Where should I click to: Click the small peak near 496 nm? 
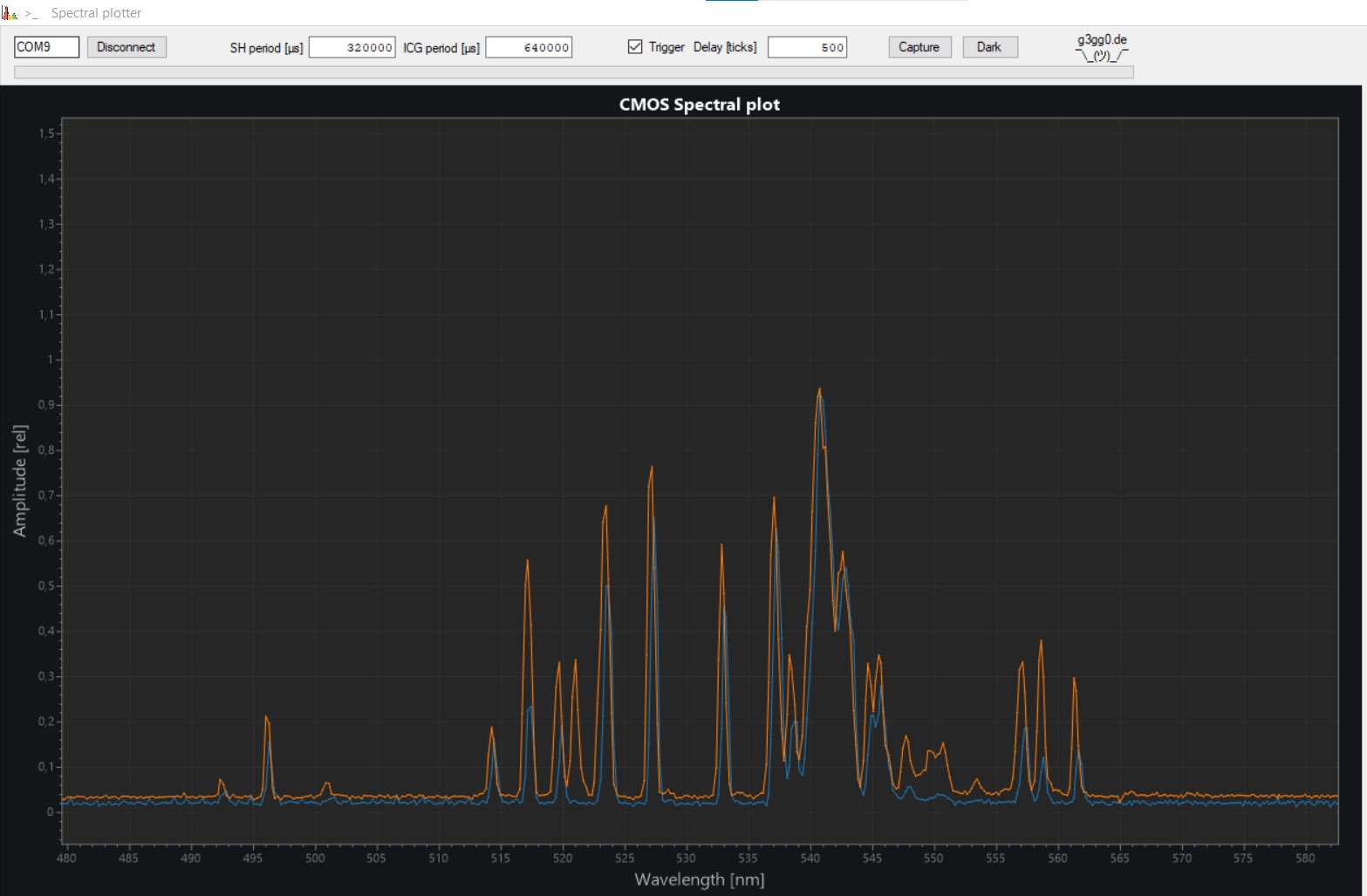[x=267, y=718]
